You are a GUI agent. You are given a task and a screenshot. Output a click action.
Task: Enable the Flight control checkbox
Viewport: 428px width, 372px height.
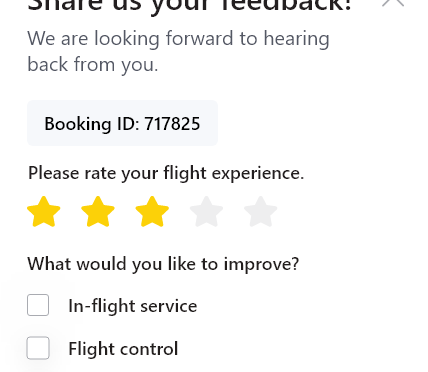pyautogui.click(x=38, y=348)
